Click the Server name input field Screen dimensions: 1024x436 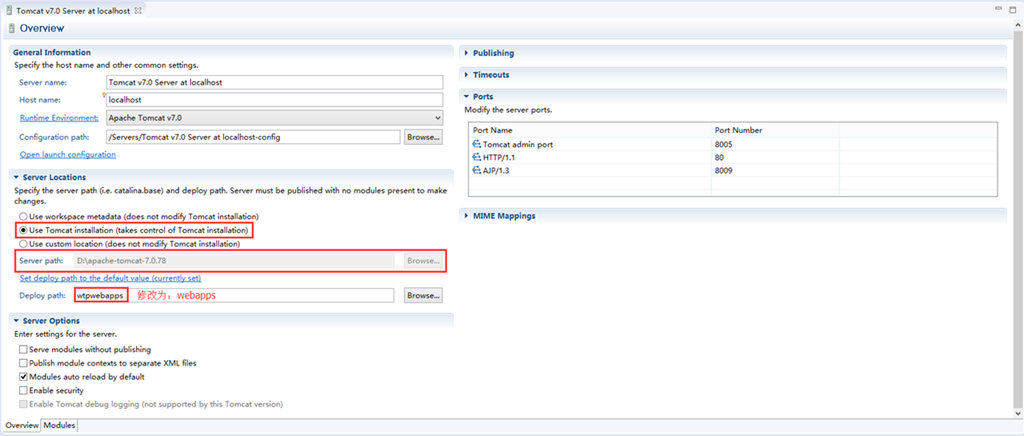274,82
